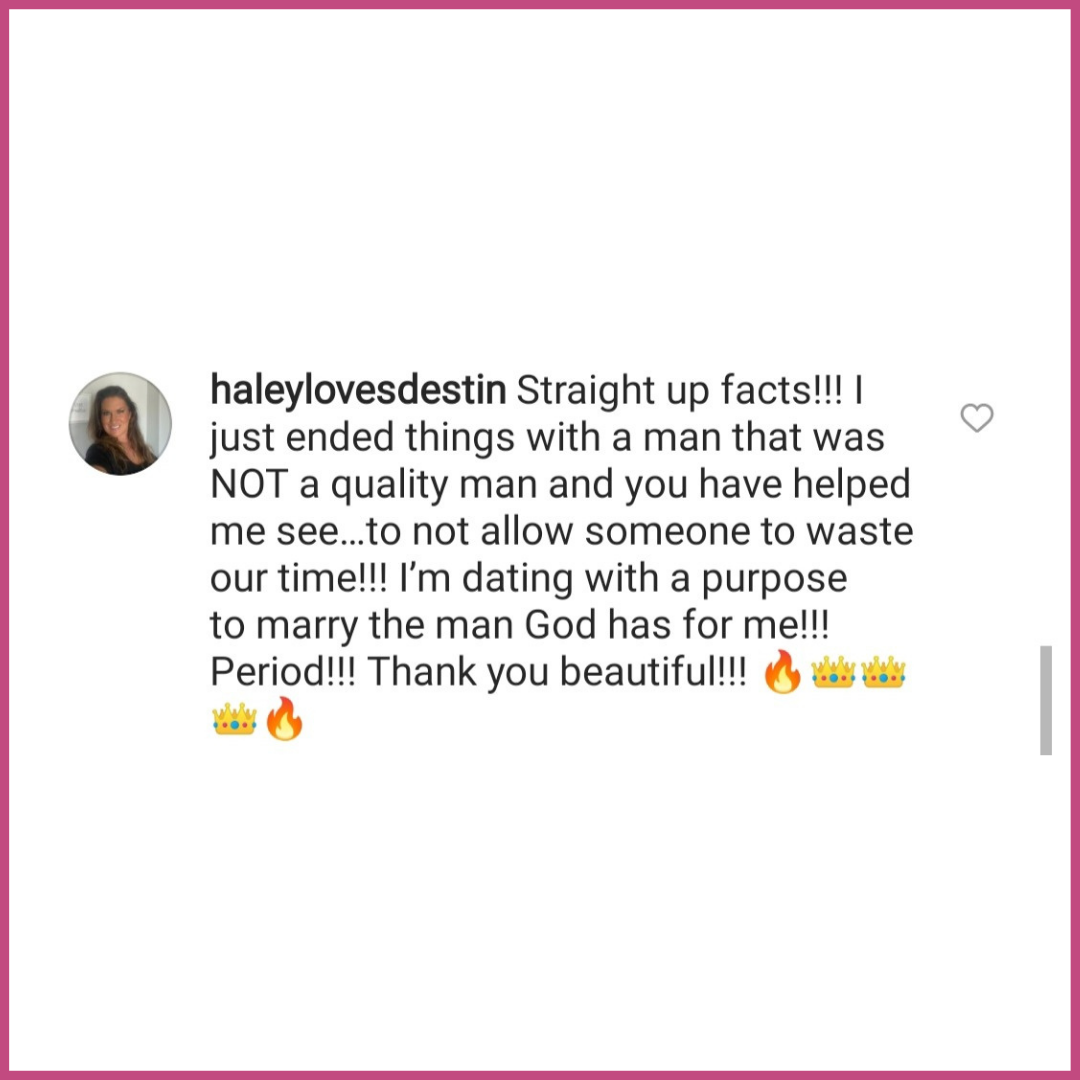Click the words 'Straight up facts!!!'
1080x1080 pixels.
click(x=679, y=391)
